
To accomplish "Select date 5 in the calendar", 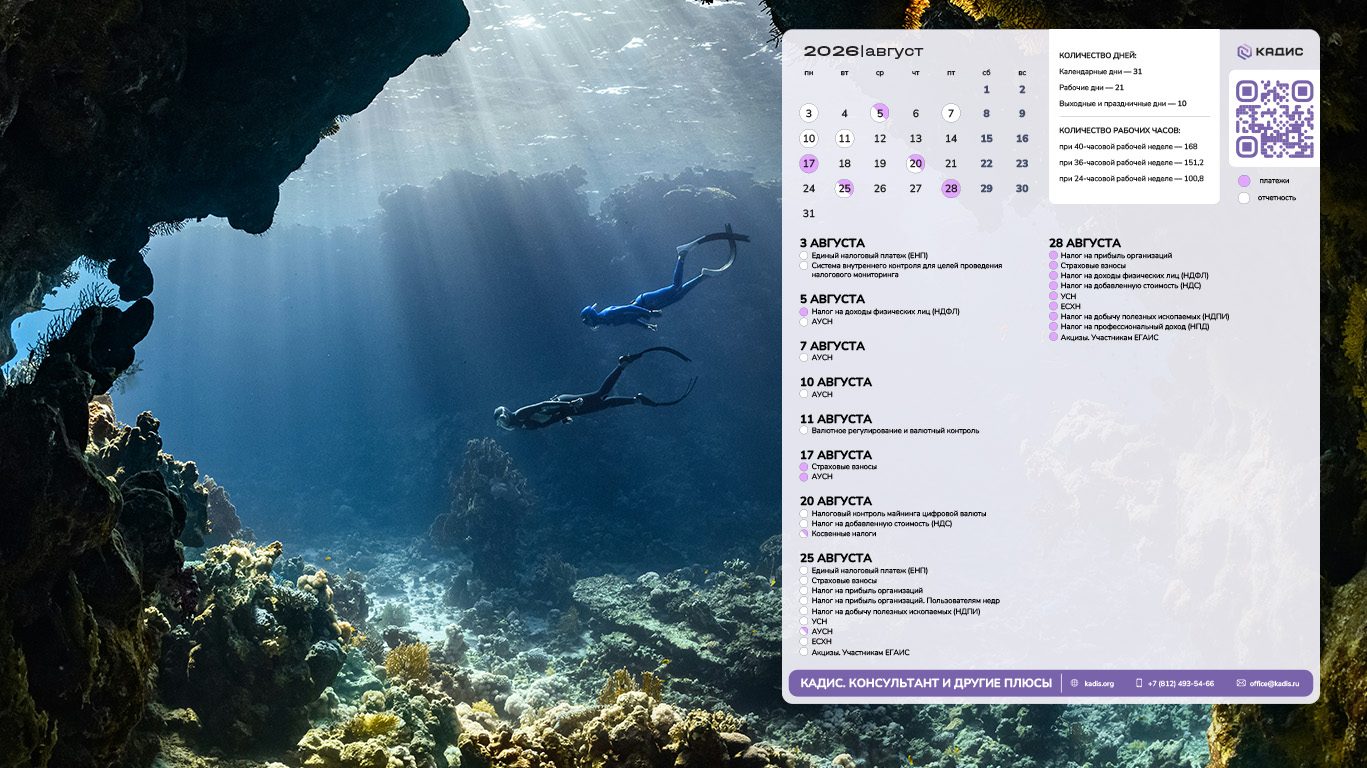I will (x=880, y=113).
